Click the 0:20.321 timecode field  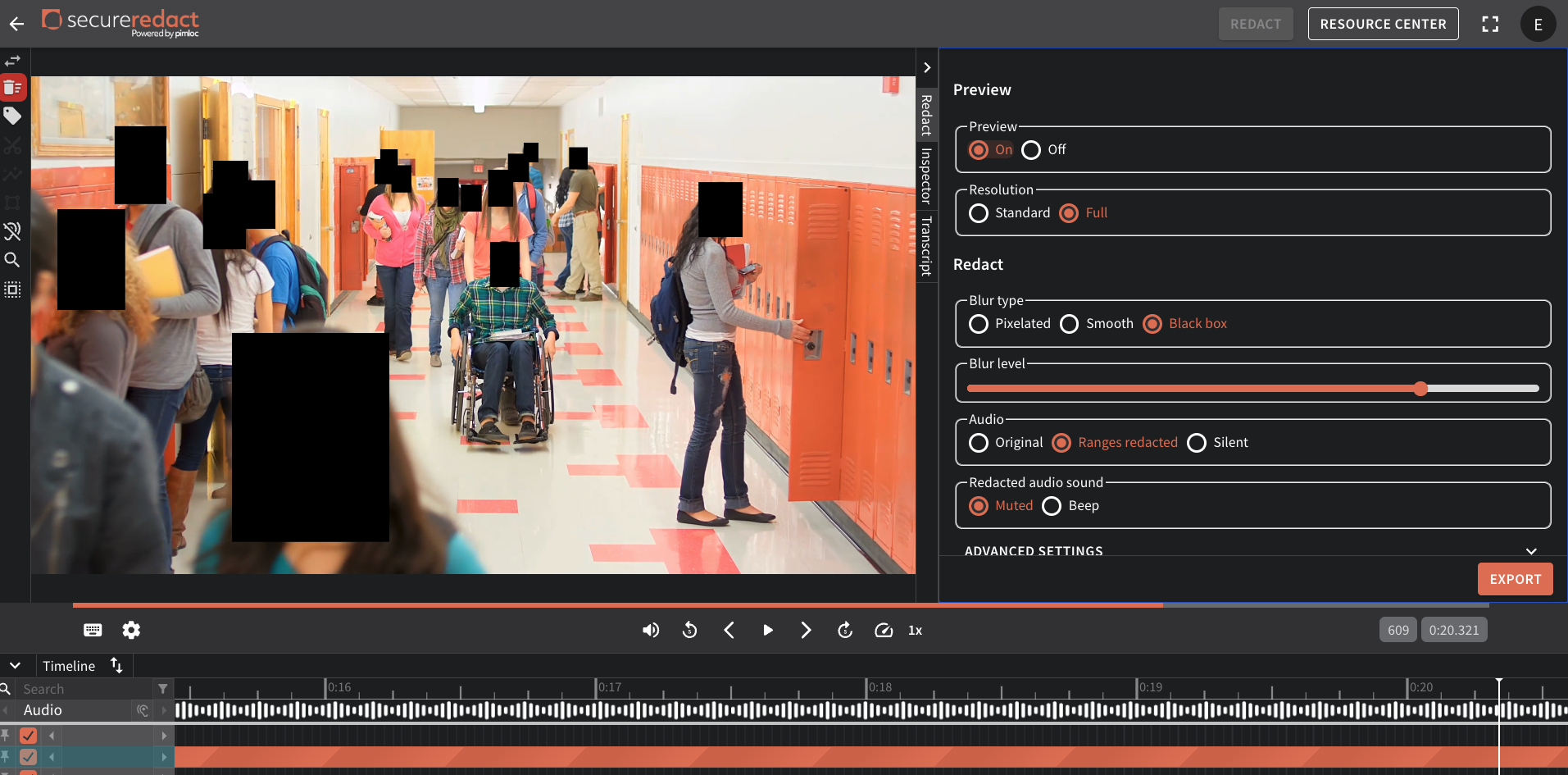click(x=1454, y=630)
